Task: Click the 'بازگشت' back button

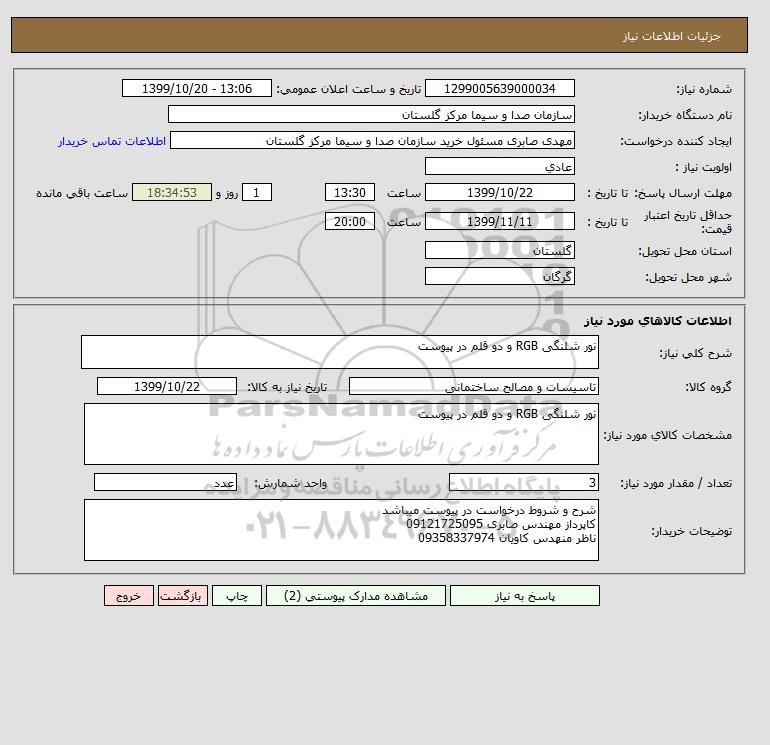Action: pyautogui.click(x=183, y=596)
